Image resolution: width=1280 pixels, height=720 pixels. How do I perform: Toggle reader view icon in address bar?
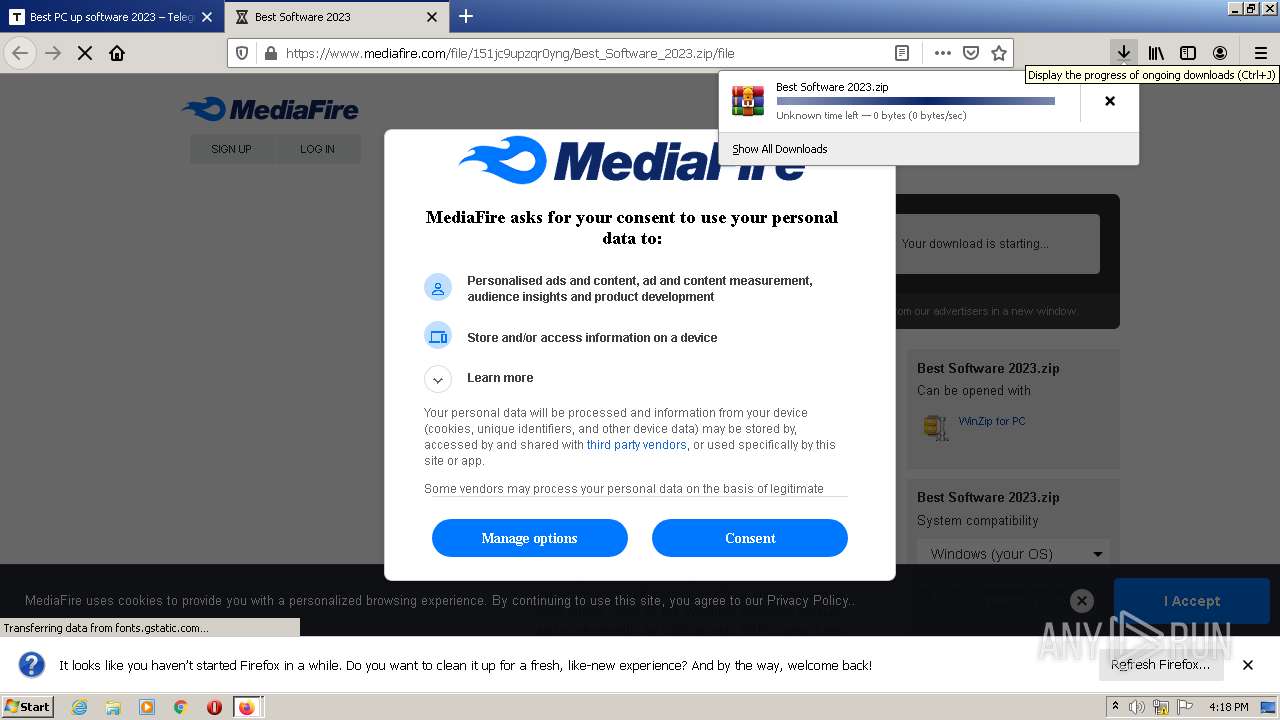click(902, 53)
